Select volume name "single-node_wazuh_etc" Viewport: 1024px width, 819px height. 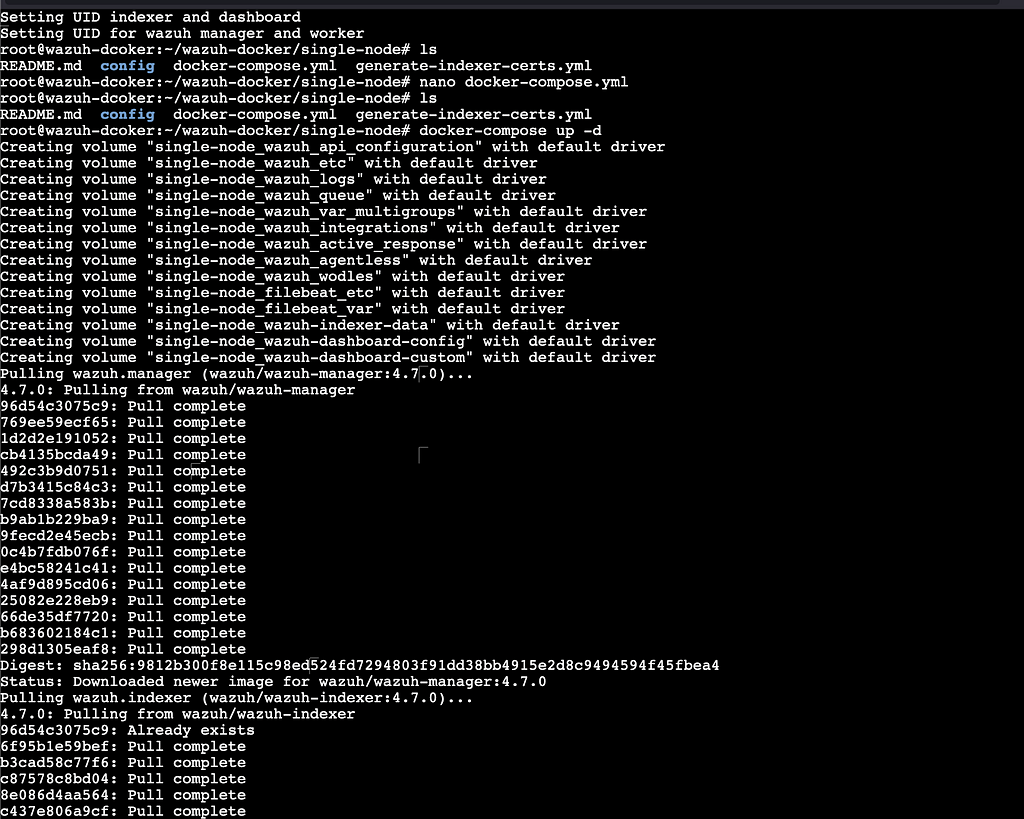[x=251, y=163]
